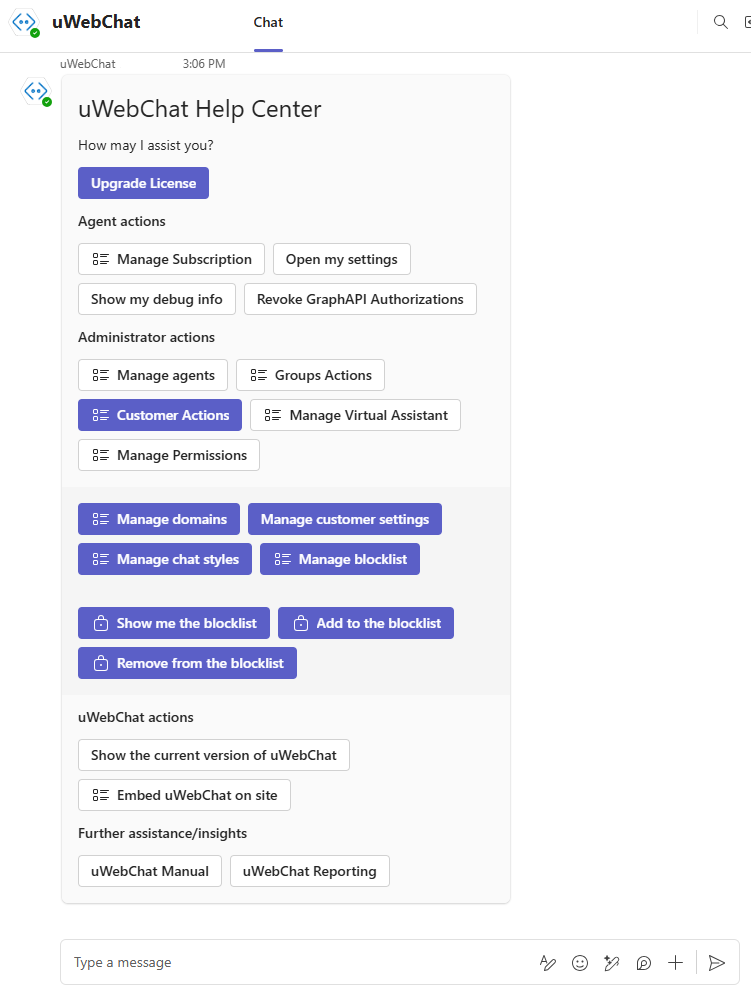Viewport: 751px width, 997px height.
Task: Send the message with the send arrow icon
Action: point(717,962)
